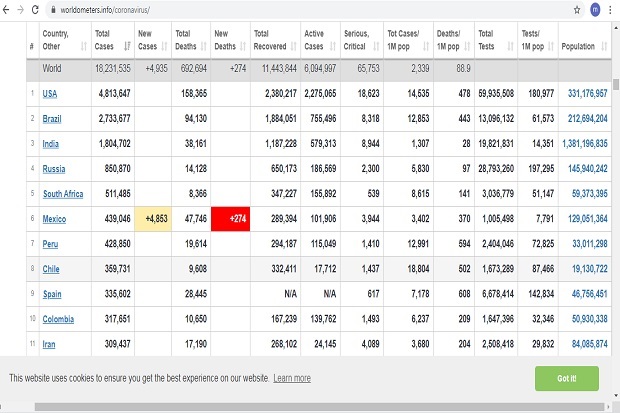620x413 pixels.
Task: Click the vertical scrollbar thumb
Action: click(616, 84)
